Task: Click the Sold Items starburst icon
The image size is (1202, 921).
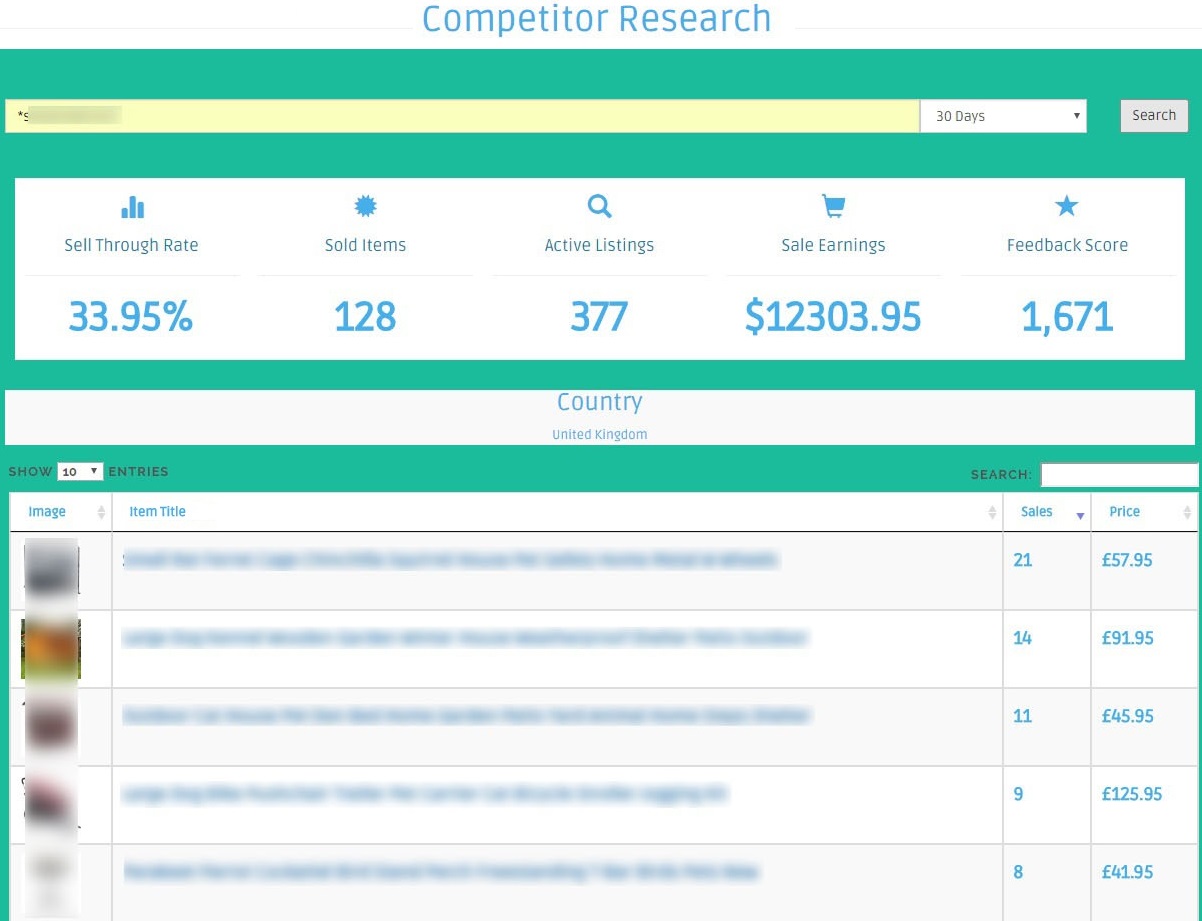Action: click(366, 206)
